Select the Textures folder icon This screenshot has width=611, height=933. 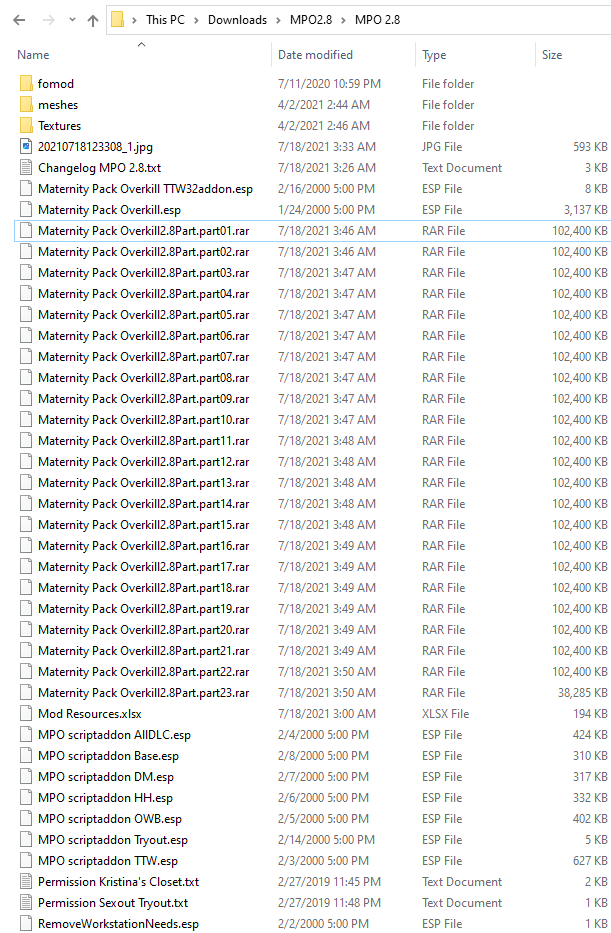(x=26, y=126)
